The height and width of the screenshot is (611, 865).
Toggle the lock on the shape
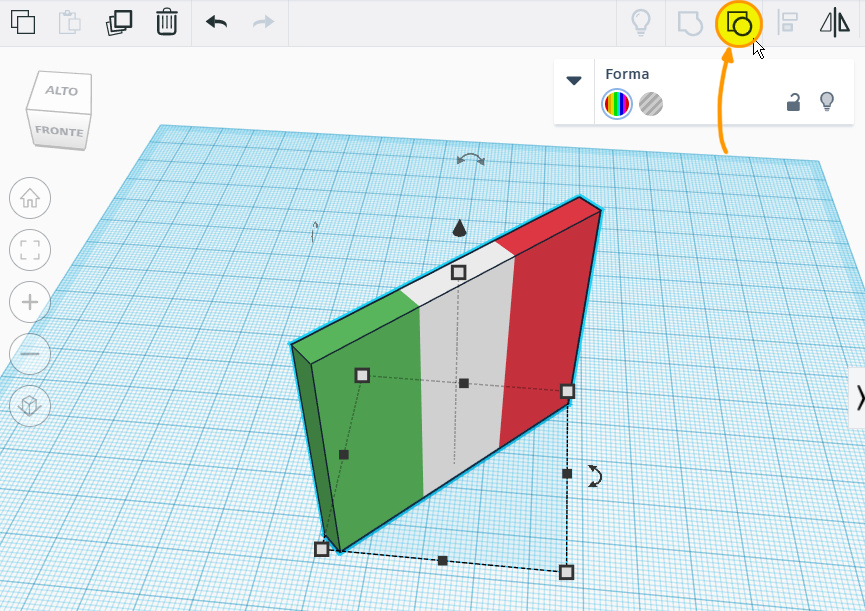coord(793,102)
